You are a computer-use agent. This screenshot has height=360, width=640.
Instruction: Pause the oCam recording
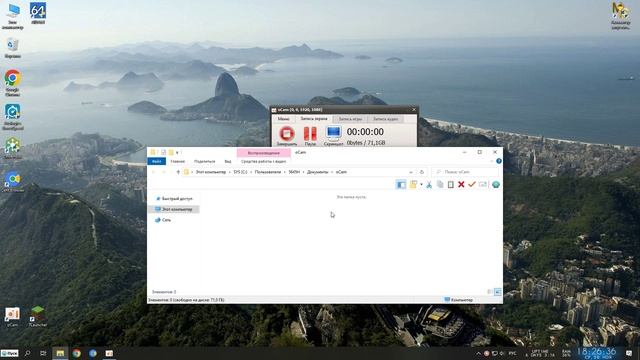(310, 134)
